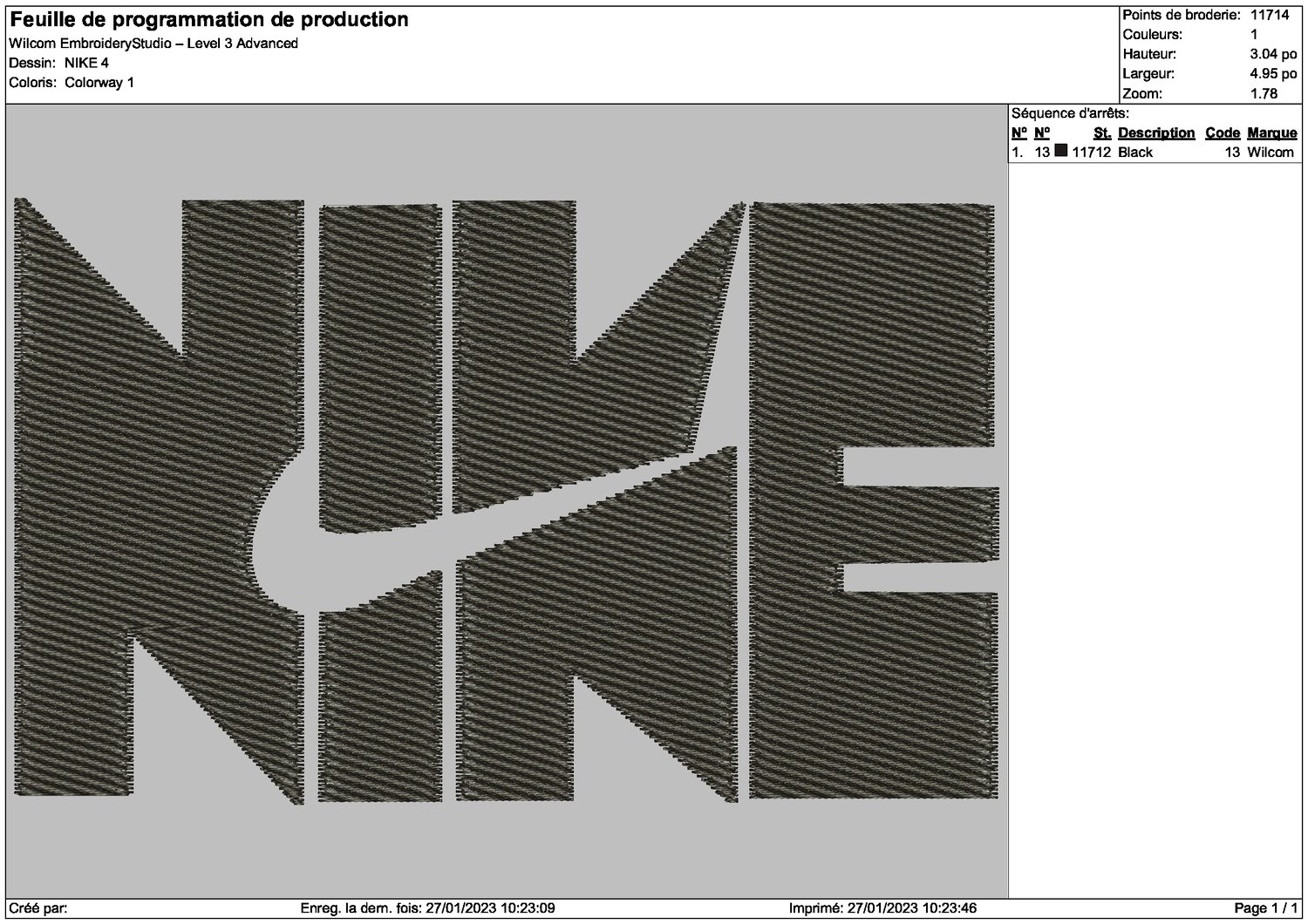Select the "Enreg. la dern. fois" timestamp

[x=427, y=908]
